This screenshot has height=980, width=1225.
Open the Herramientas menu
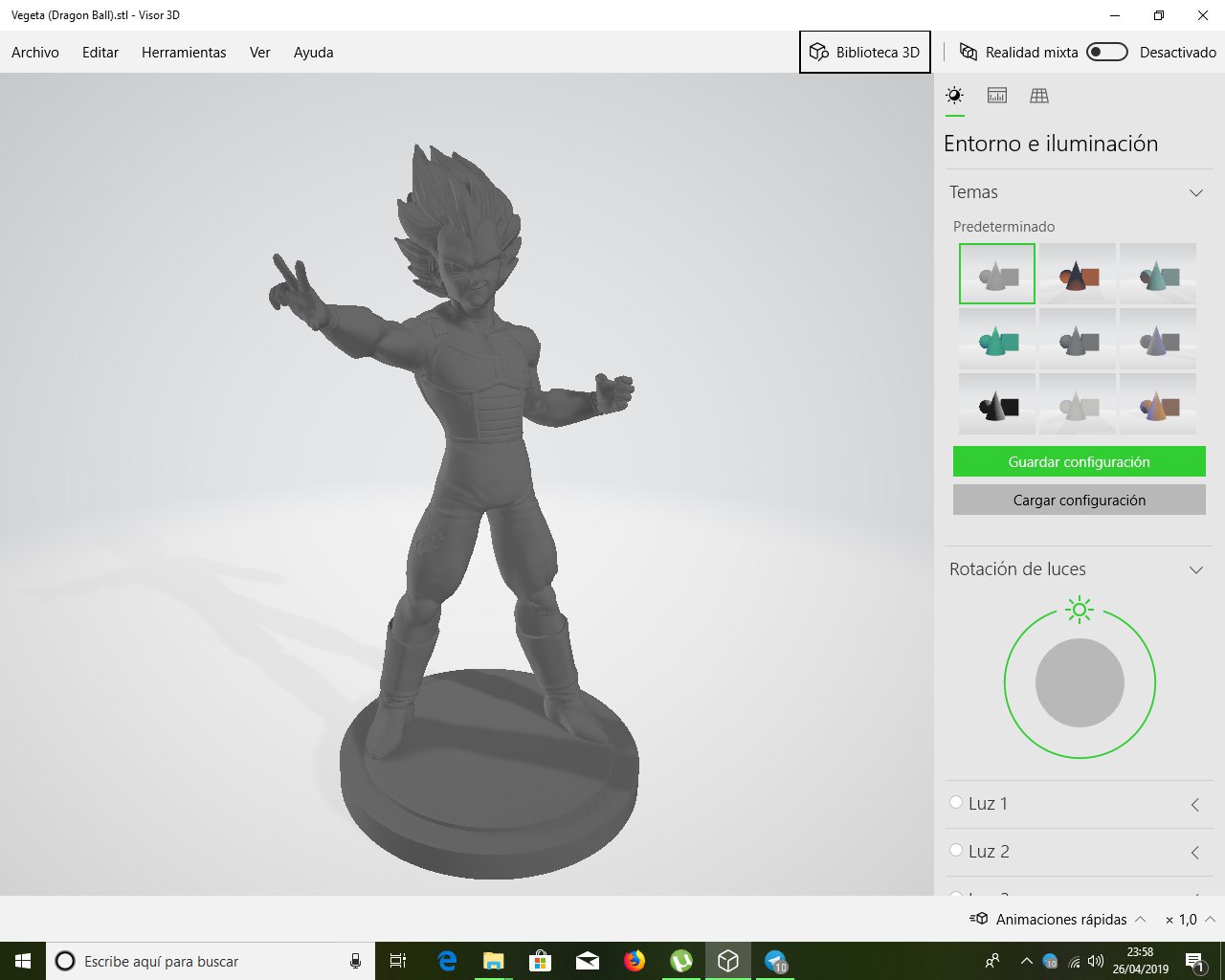(184, 53)
